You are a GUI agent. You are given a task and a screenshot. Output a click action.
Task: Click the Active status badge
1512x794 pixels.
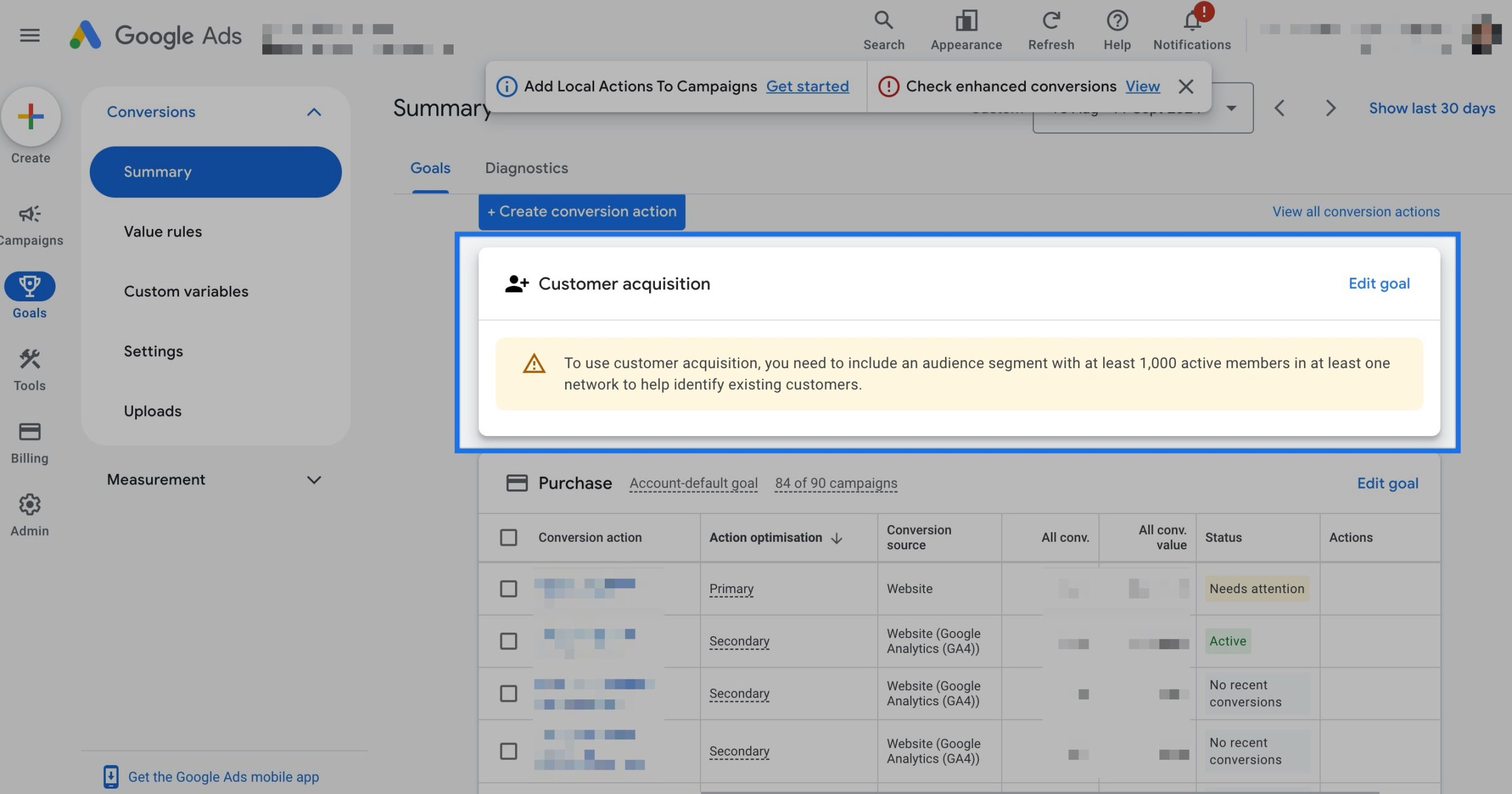pyautogui.click(x=1228, y=641)
